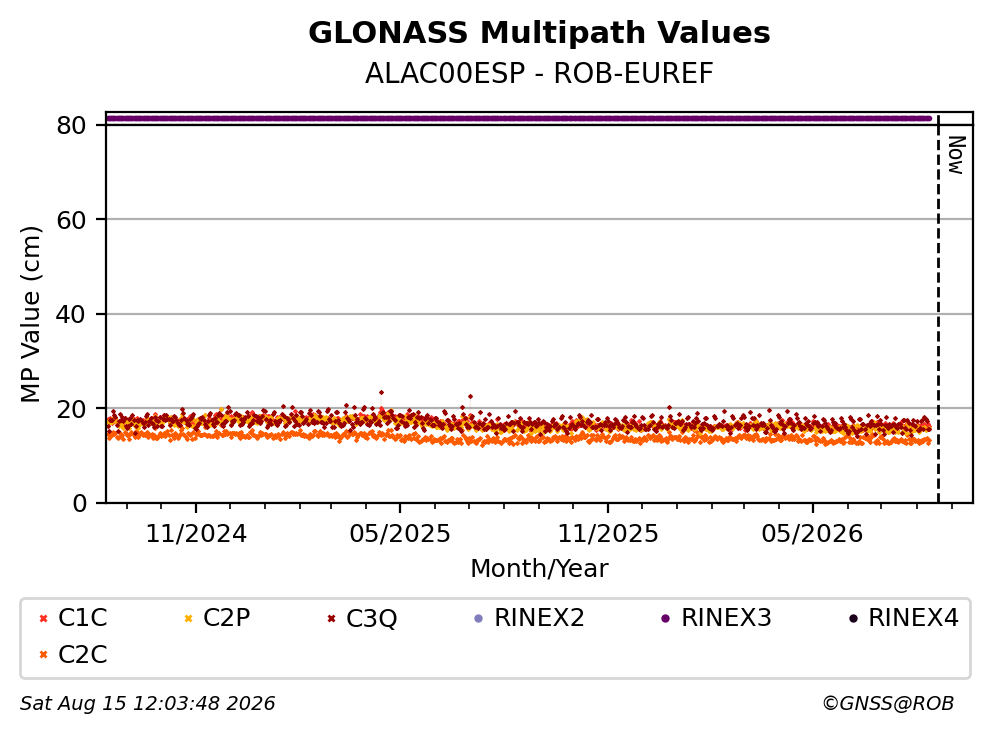The height and width of the screenshot is (734, 992).
Task: Click the 80 y-axis tick label
Action: click(x=71, y=125)
